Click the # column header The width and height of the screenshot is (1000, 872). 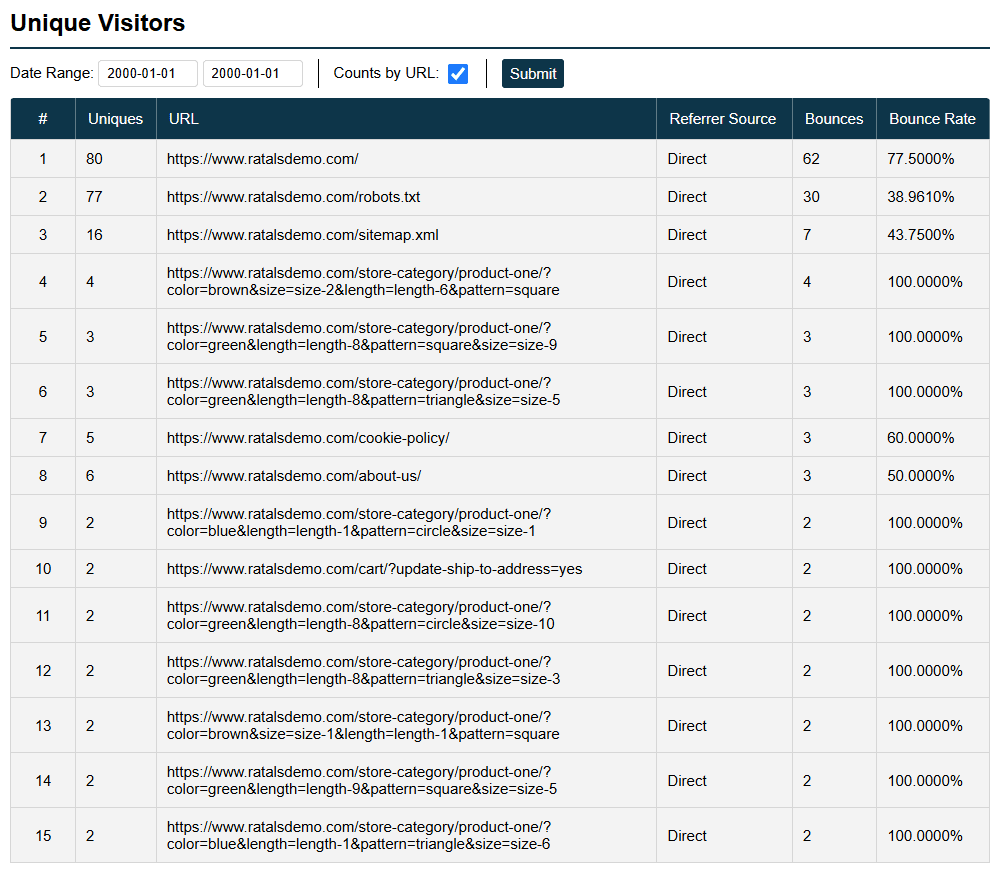(43, 119)
